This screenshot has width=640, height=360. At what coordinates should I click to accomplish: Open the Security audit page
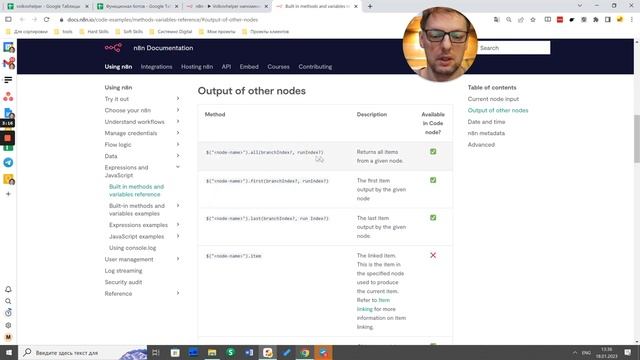[x=123, y=282]
